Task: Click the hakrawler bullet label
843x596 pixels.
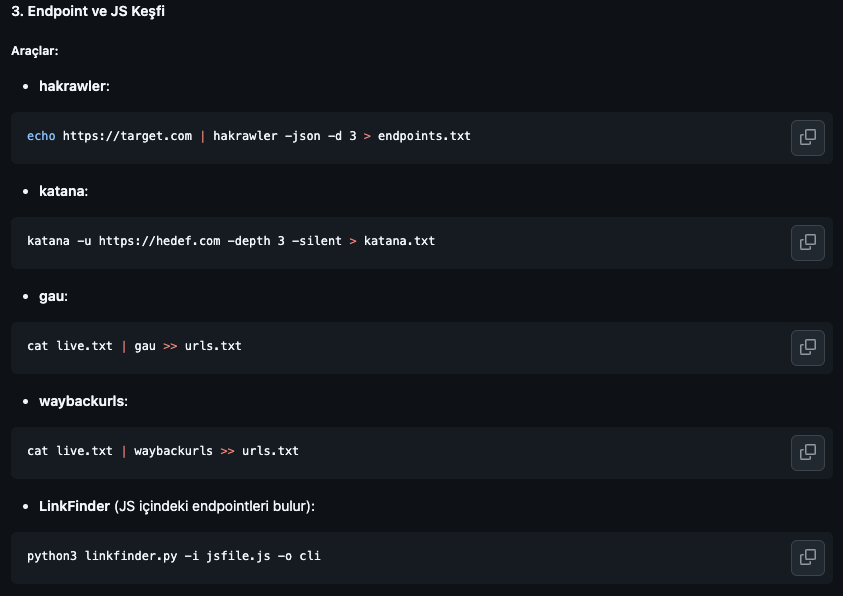Action: [x=73, y=86]
